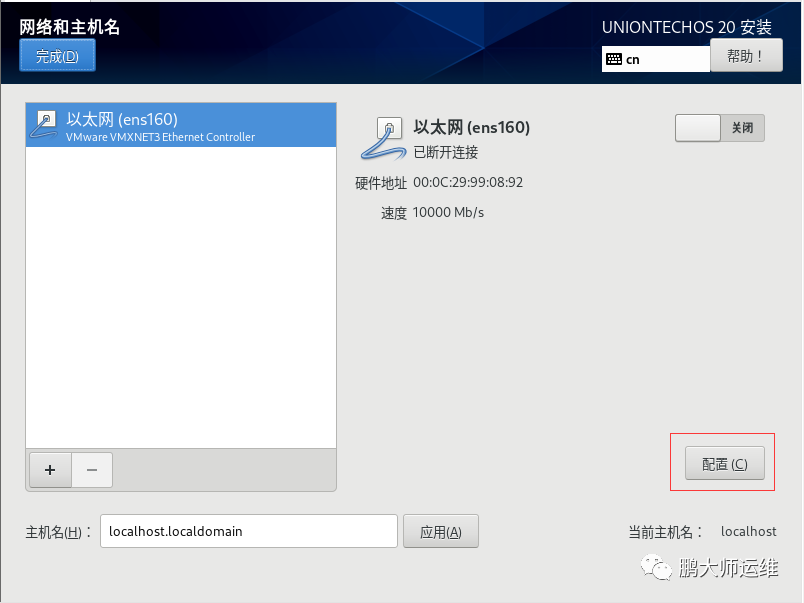
Task: Click the large Ethernet cable icon in details
Action: pyautogui.click(x=383, y=138)
